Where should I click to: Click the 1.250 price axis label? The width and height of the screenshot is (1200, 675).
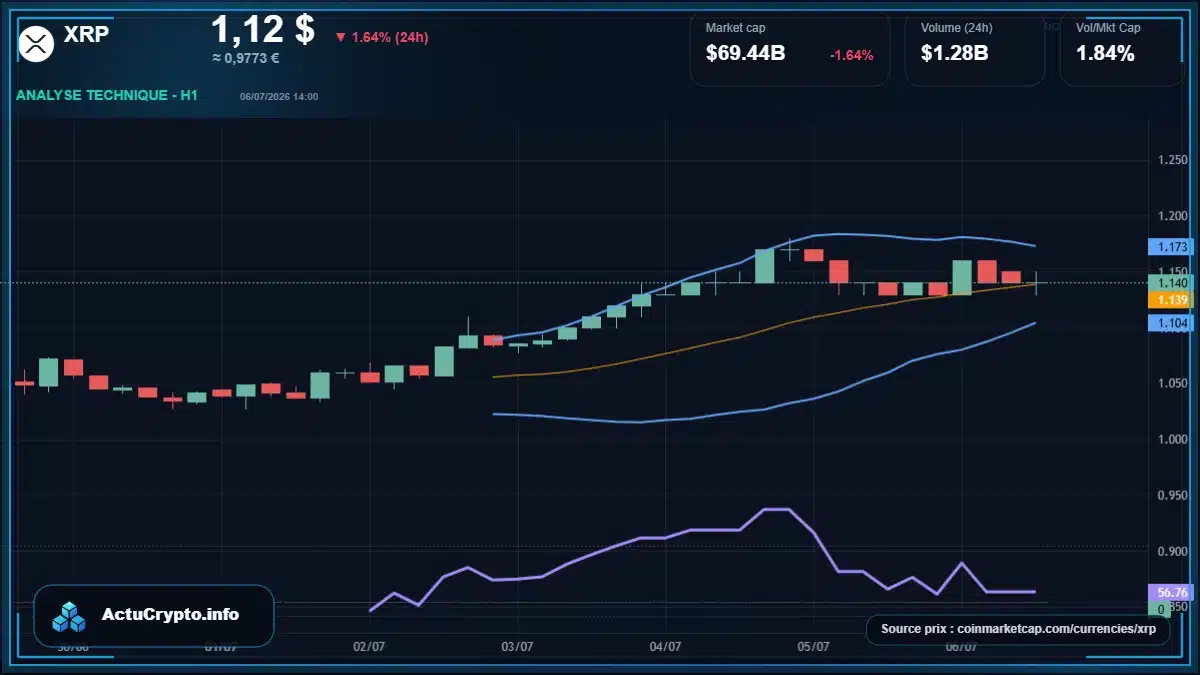1171,160
